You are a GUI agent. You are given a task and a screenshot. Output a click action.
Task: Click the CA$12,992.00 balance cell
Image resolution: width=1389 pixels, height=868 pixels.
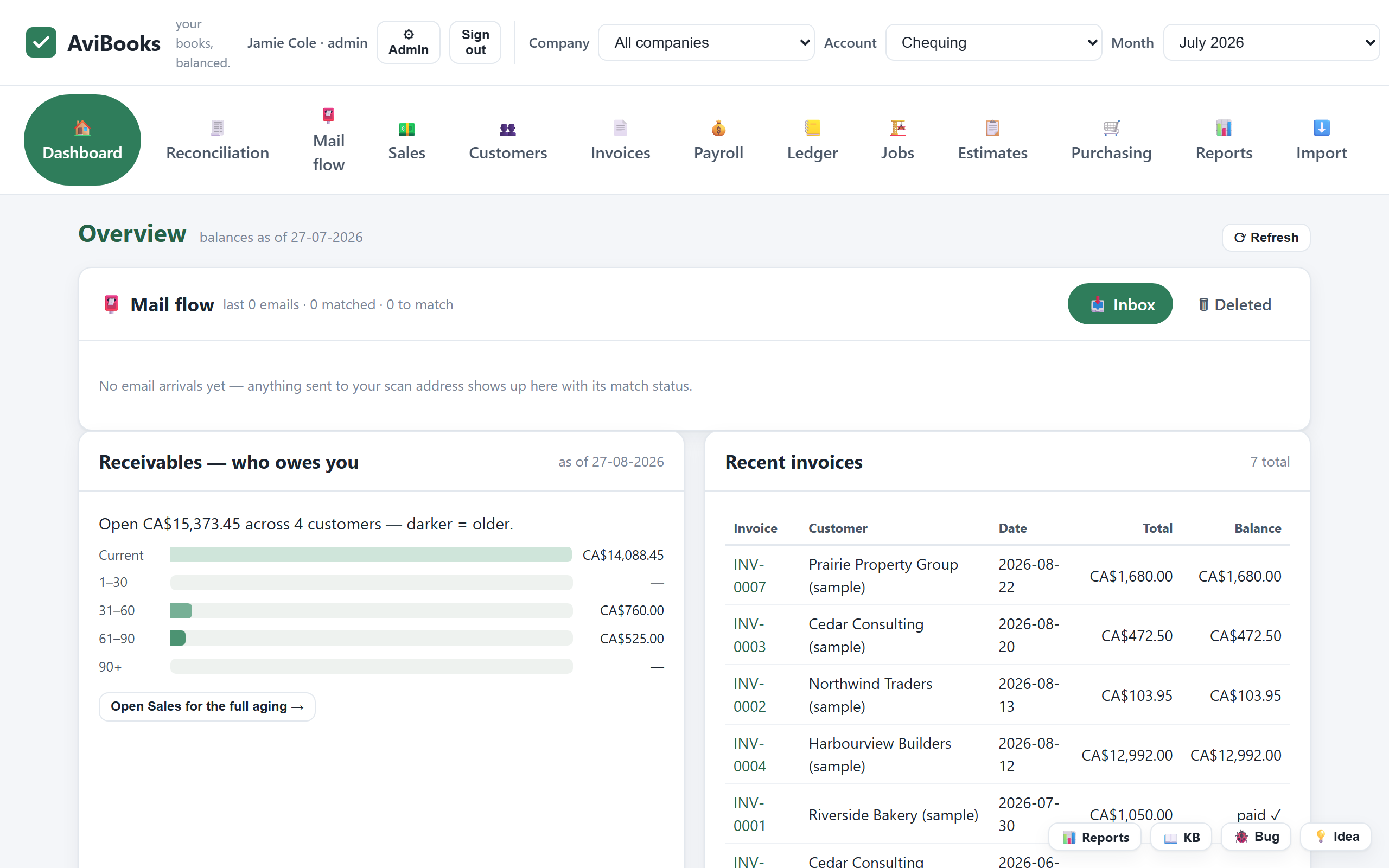tap(1236, 756)
